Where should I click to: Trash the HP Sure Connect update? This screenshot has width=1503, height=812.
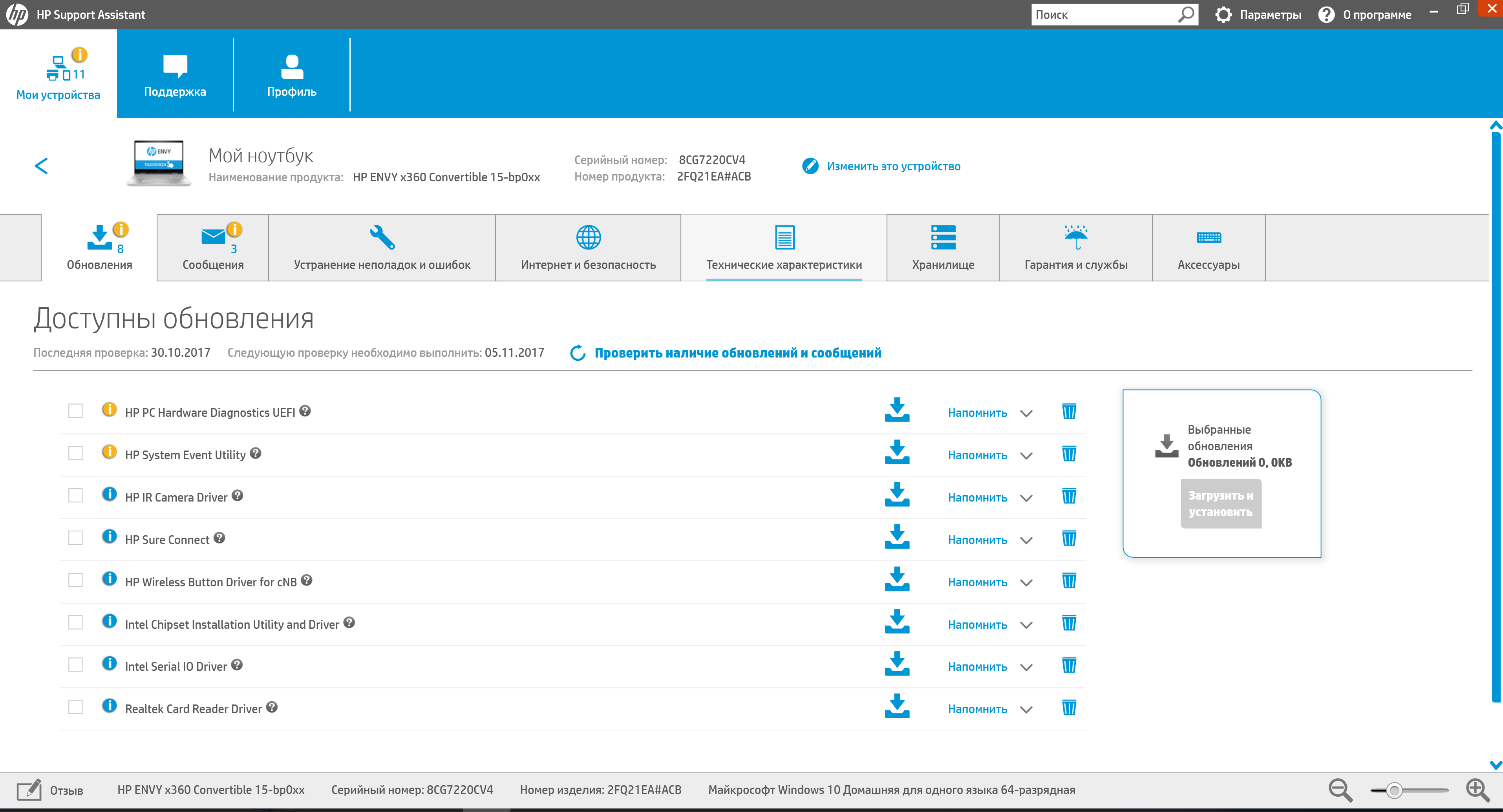1069,538
